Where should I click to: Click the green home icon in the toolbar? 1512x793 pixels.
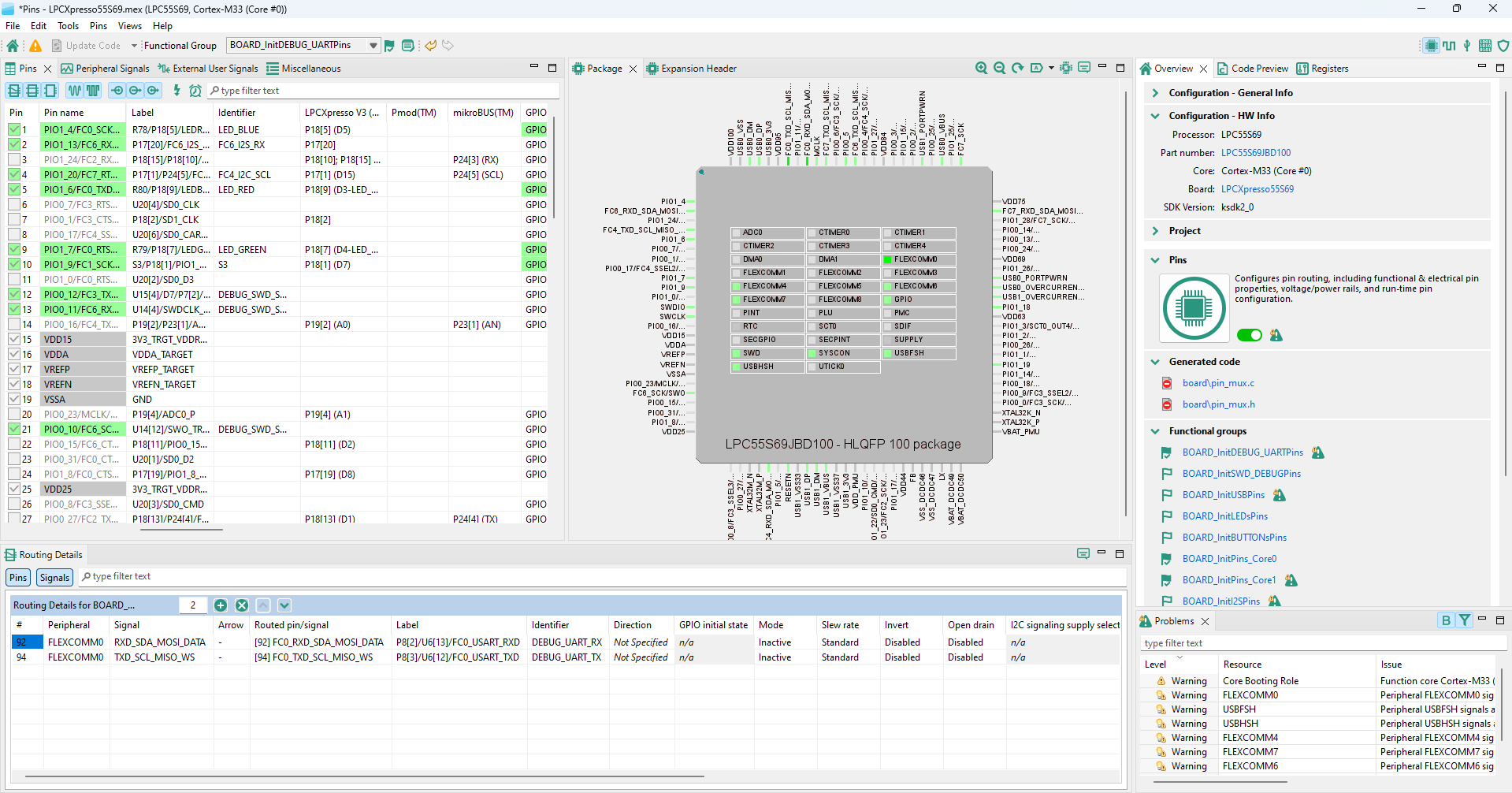(13, 46)
